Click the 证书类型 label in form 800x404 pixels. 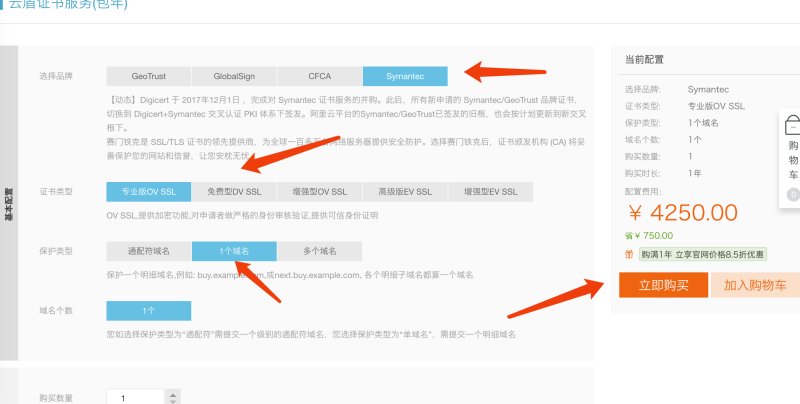click(x=56, y=192)
